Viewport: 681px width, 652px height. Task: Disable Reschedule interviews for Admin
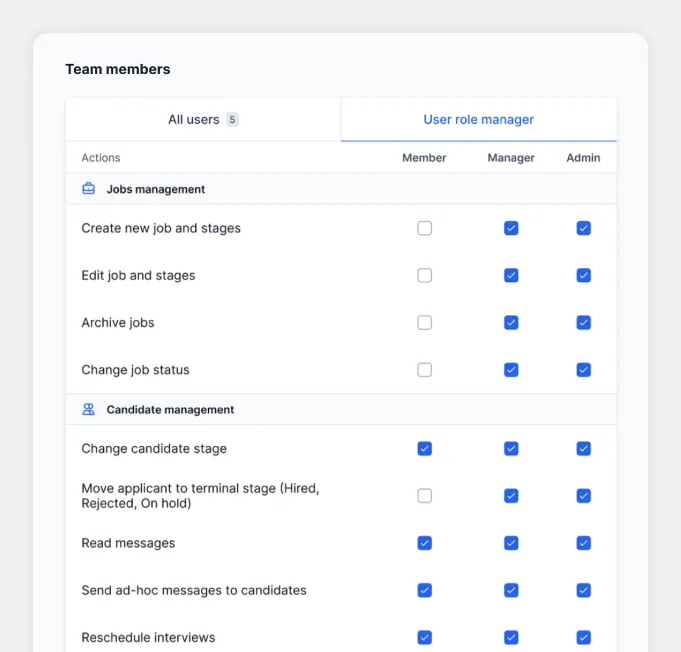pyautogui.click(x=584, y=637)
